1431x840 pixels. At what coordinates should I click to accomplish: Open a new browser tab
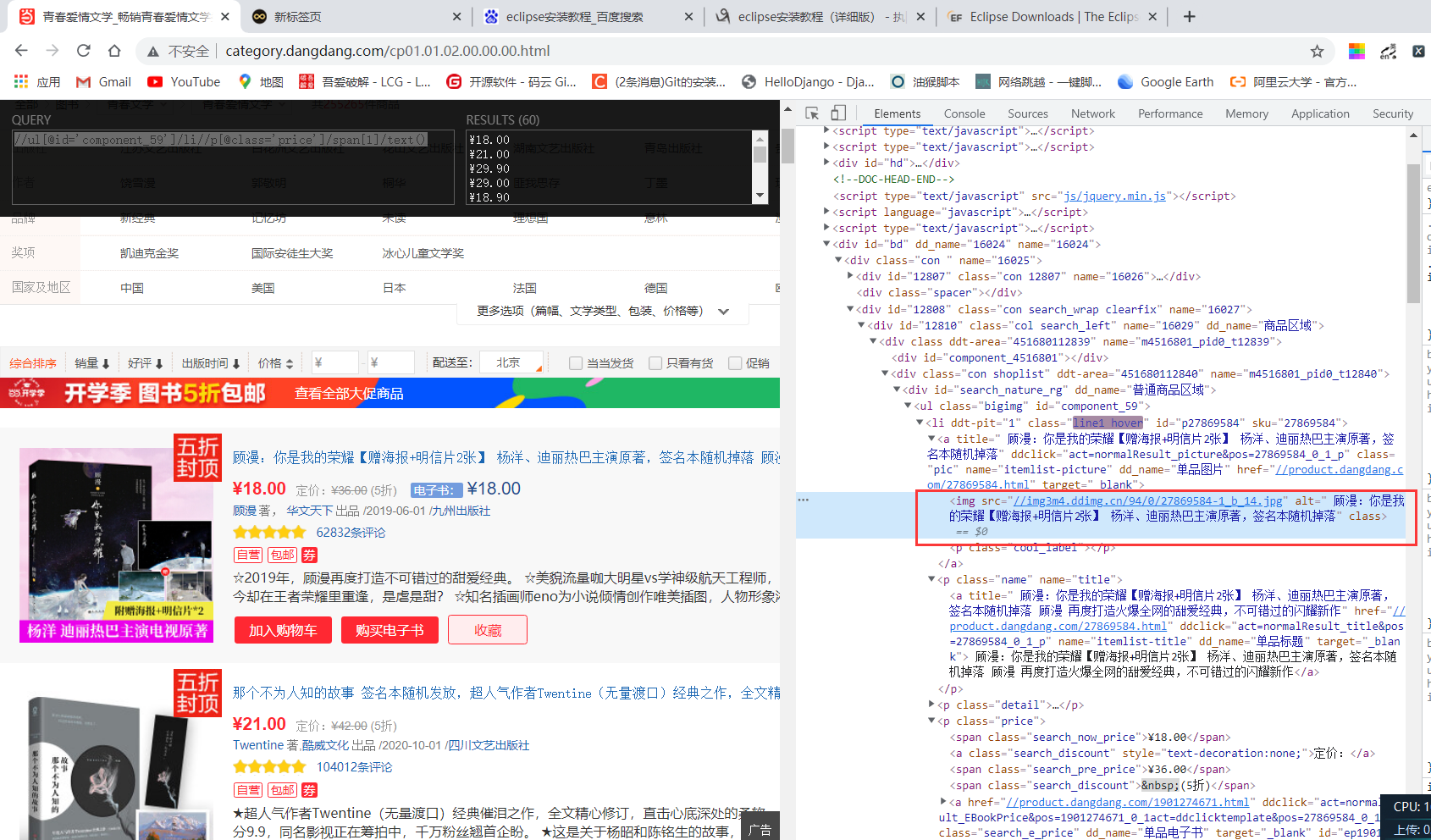pyautogui.click(x=1189, y=17)
